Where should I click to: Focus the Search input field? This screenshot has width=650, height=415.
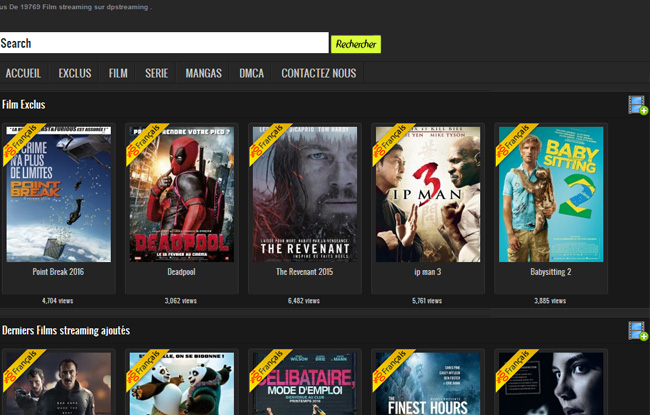point(164,43)
